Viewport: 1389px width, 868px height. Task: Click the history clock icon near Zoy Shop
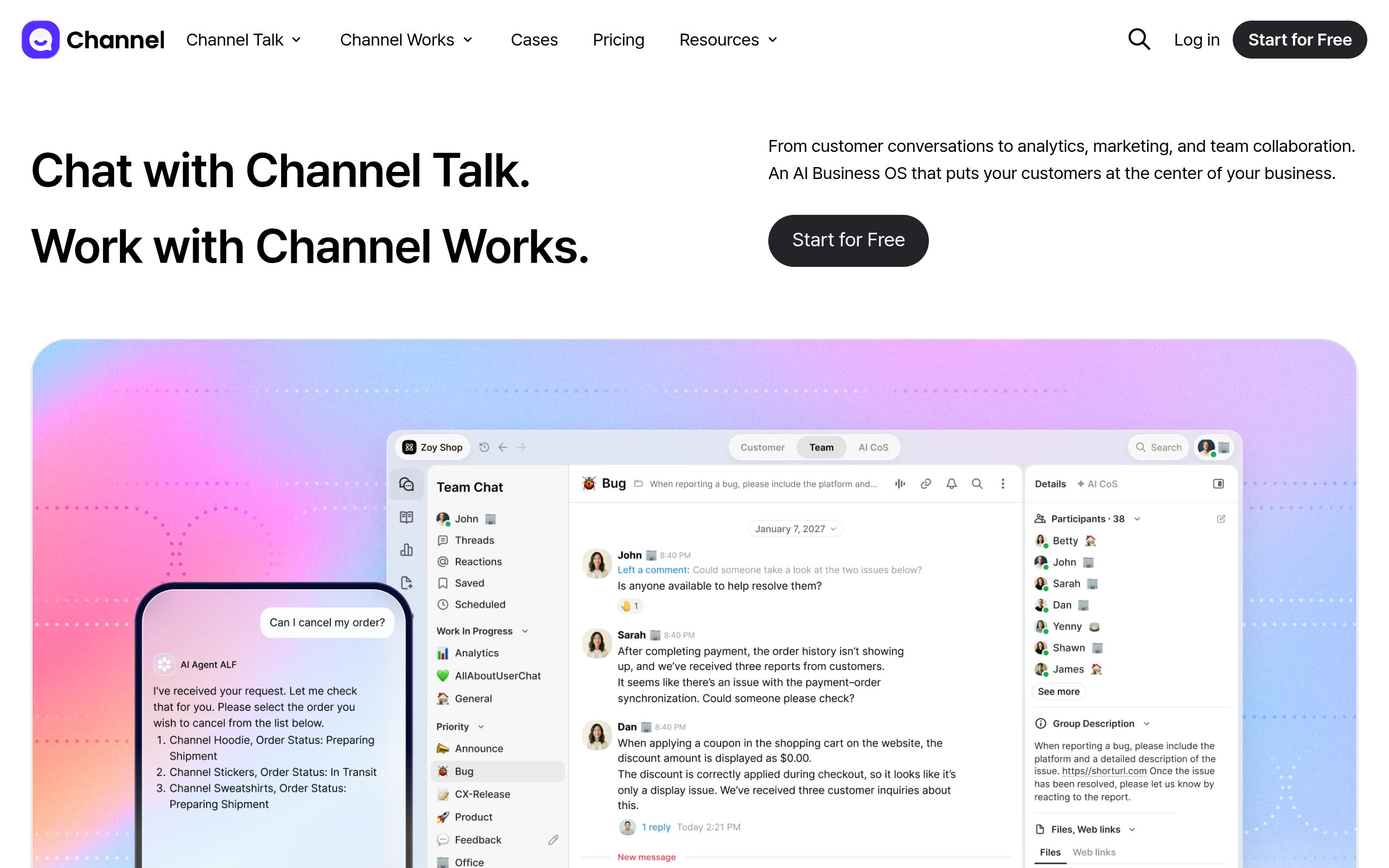(x=484, y=447)
